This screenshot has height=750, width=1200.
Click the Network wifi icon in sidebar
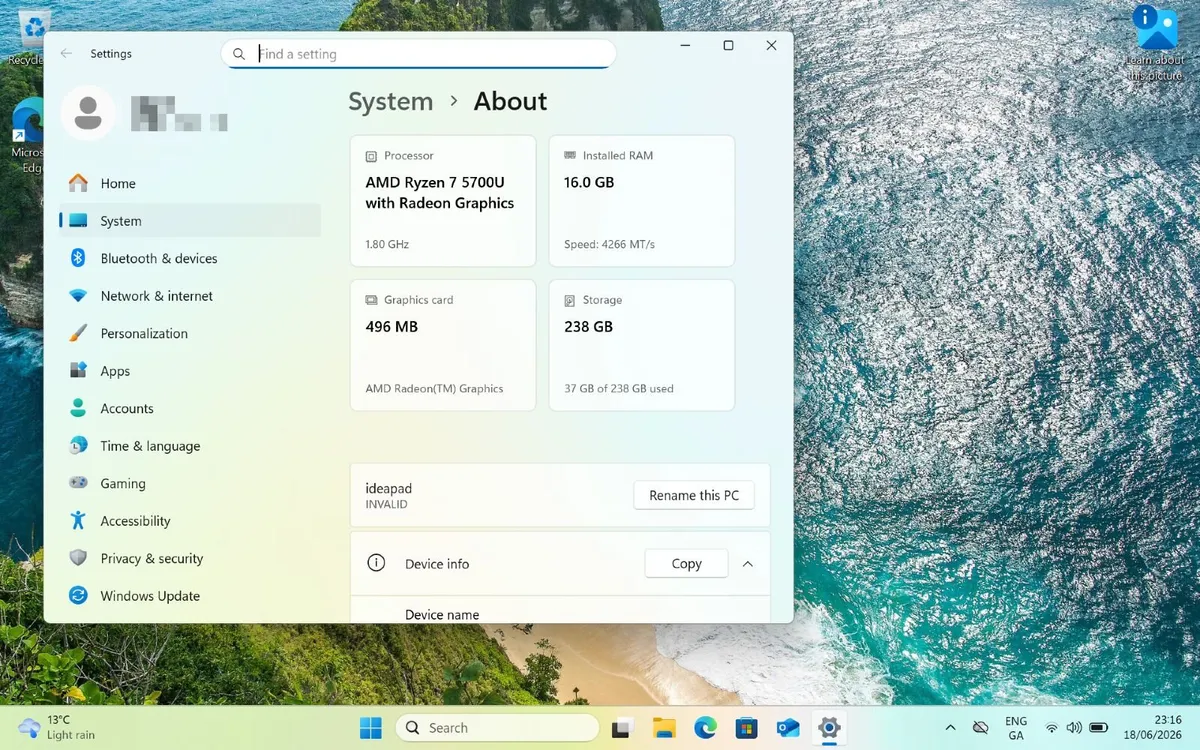78,296
